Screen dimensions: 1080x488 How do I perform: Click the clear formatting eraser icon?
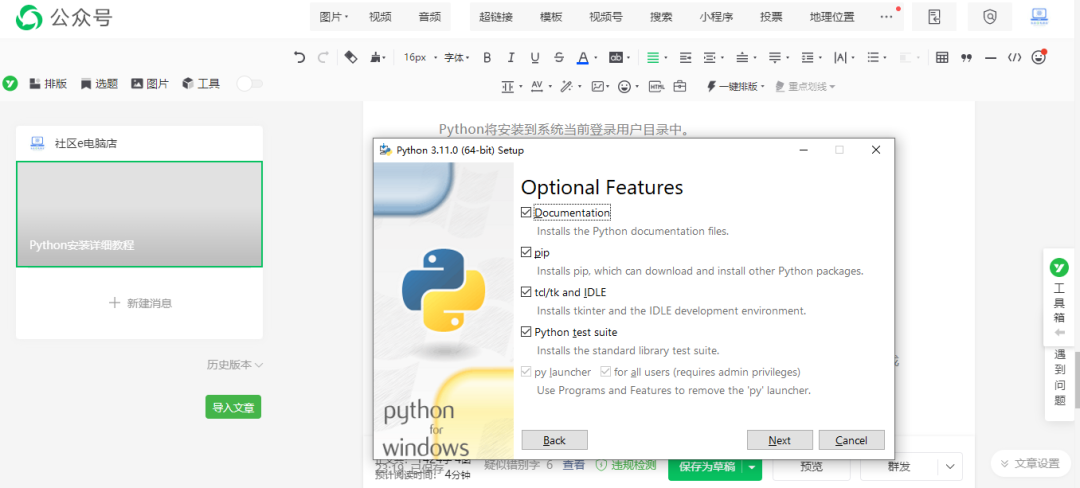(x=351, y=58)
